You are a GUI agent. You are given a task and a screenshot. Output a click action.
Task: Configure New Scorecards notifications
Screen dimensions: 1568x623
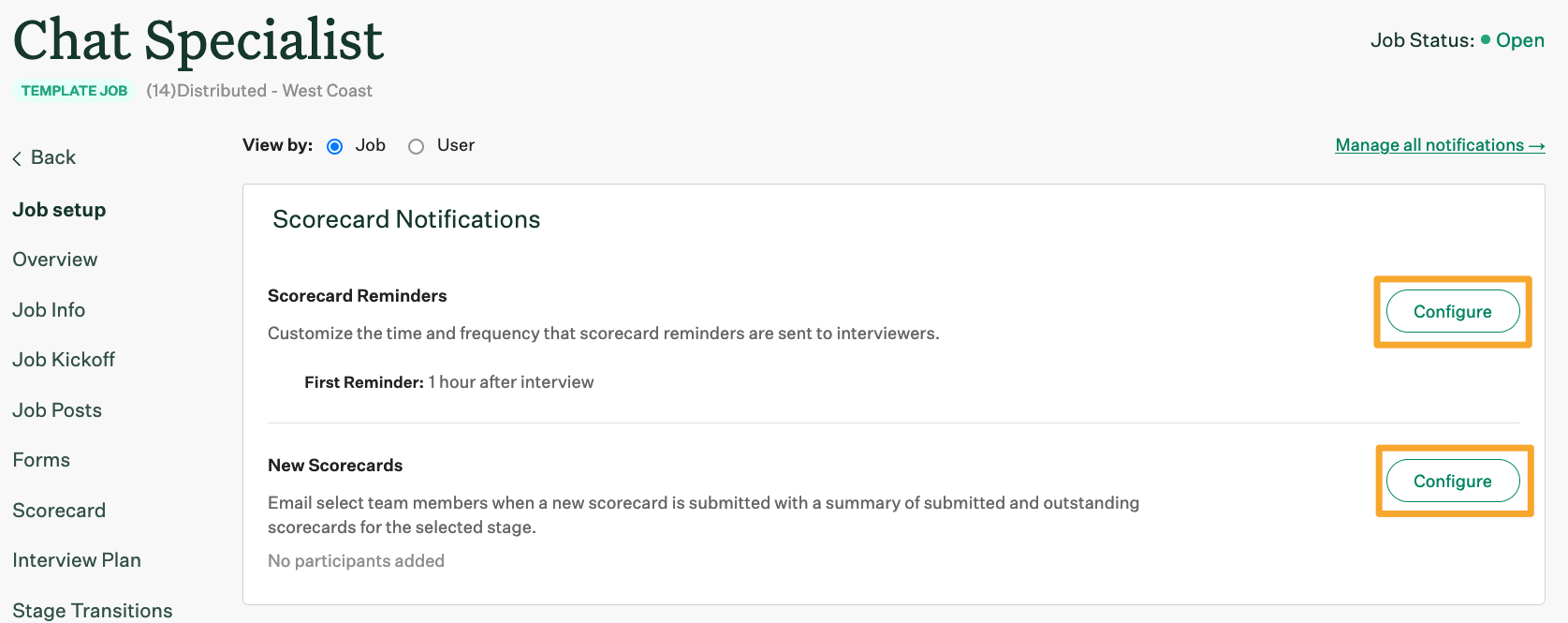(1452, 481)
